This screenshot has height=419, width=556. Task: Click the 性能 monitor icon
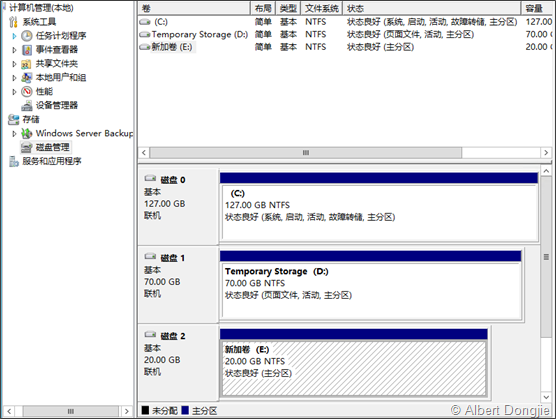[x=27, y=91]
